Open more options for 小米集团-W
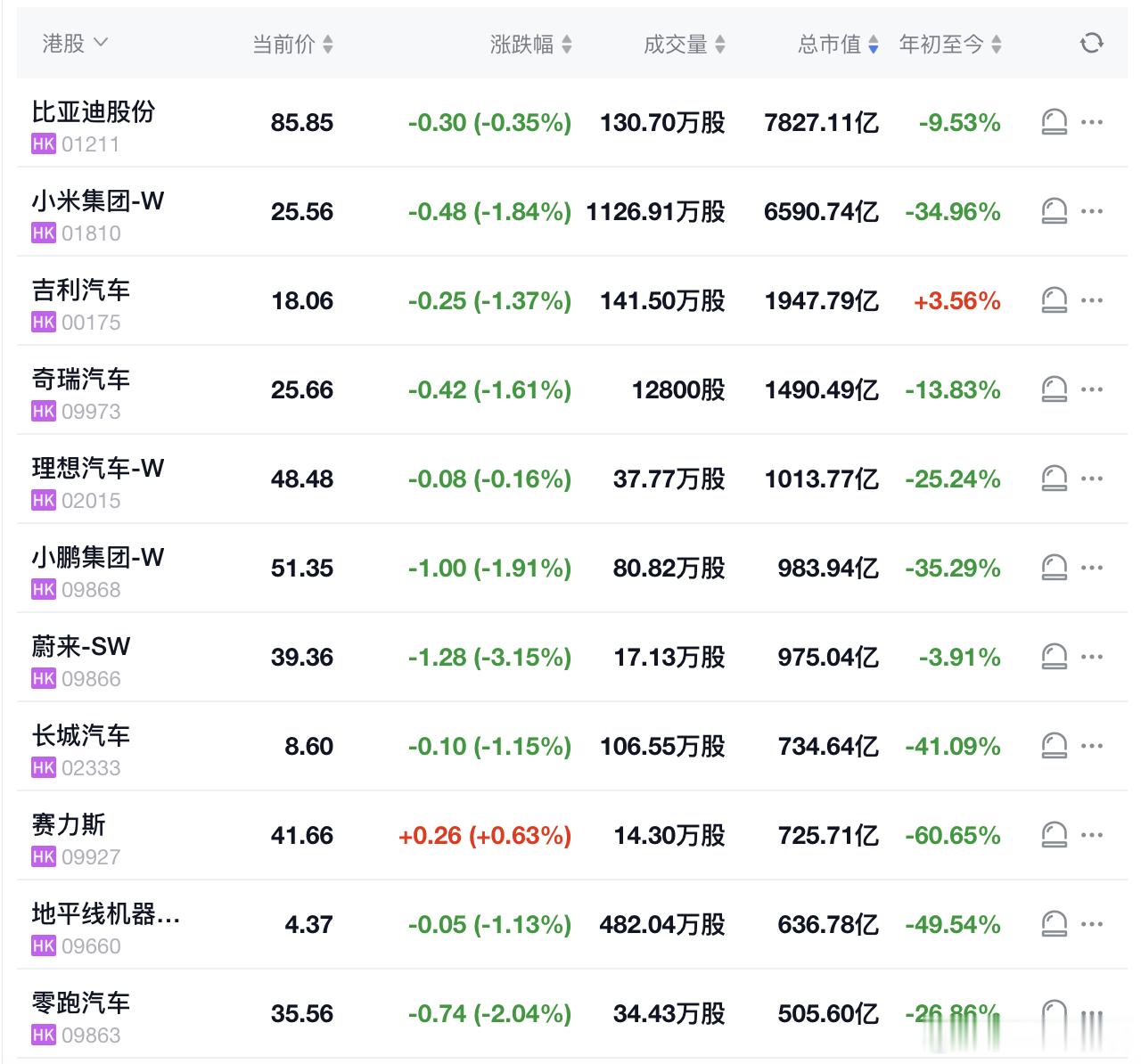 pos(1092,211)
